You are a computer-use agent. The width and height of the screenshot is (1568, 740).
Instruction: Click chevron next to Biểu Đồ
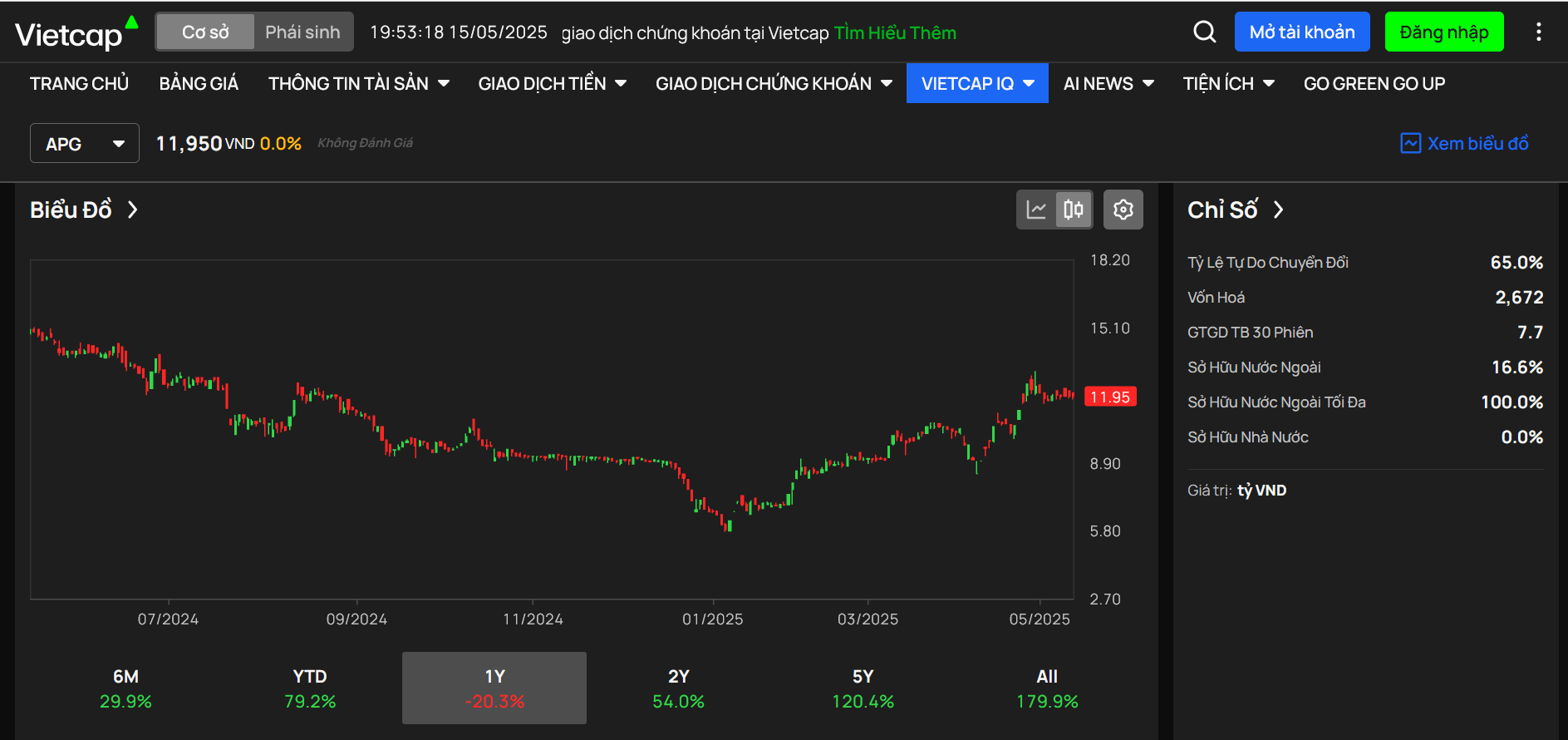tap(133, 210)
